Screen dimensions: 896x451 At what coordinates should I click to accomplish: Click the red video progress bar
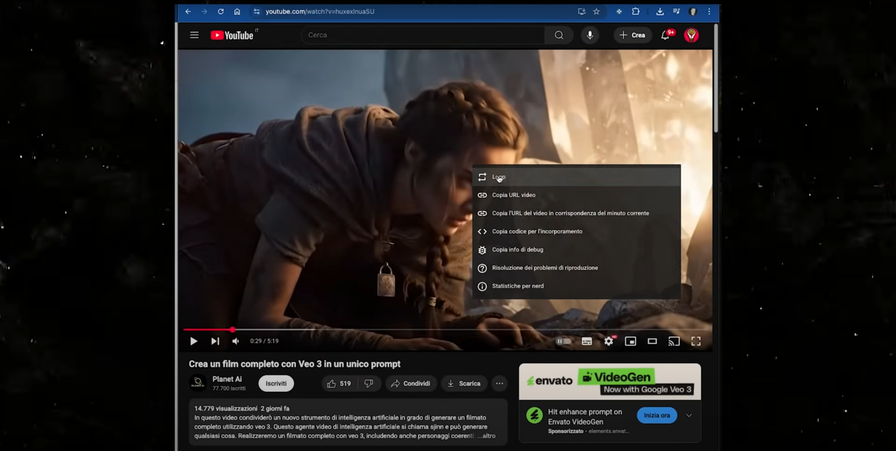208,329
